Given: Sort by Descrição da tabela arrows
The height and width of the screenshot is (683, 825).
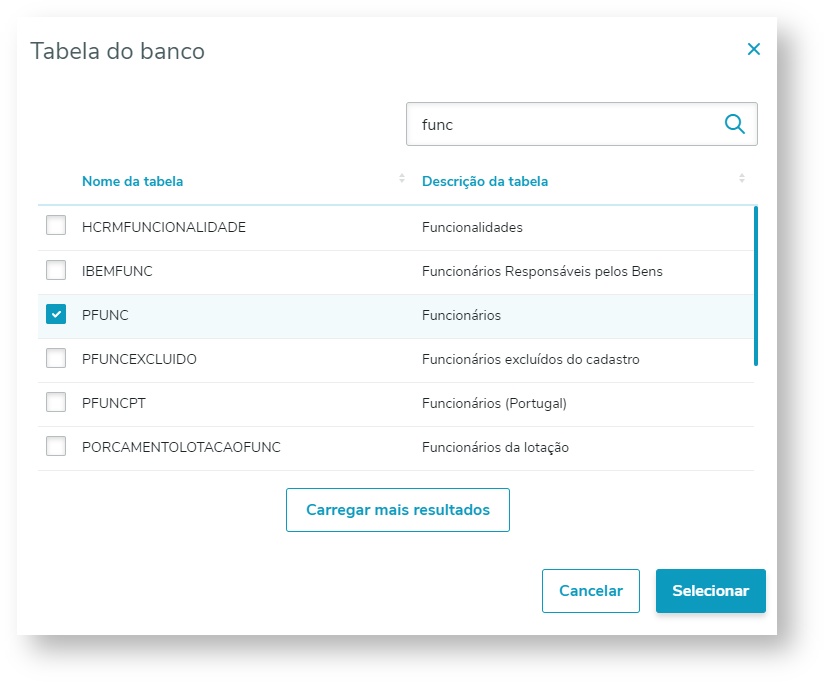Looking at the screenshot, I should point(742,179).
